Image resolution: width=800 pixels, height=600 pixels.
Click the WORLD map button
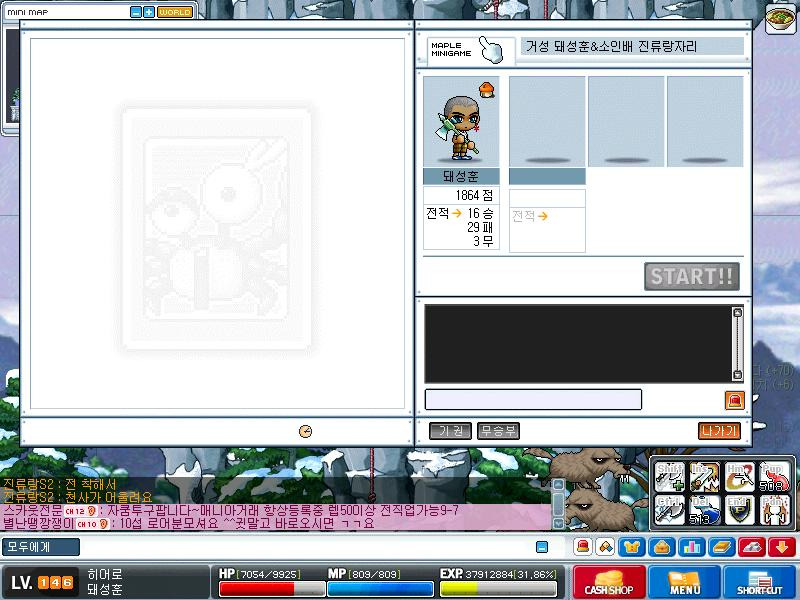(174, 12)
